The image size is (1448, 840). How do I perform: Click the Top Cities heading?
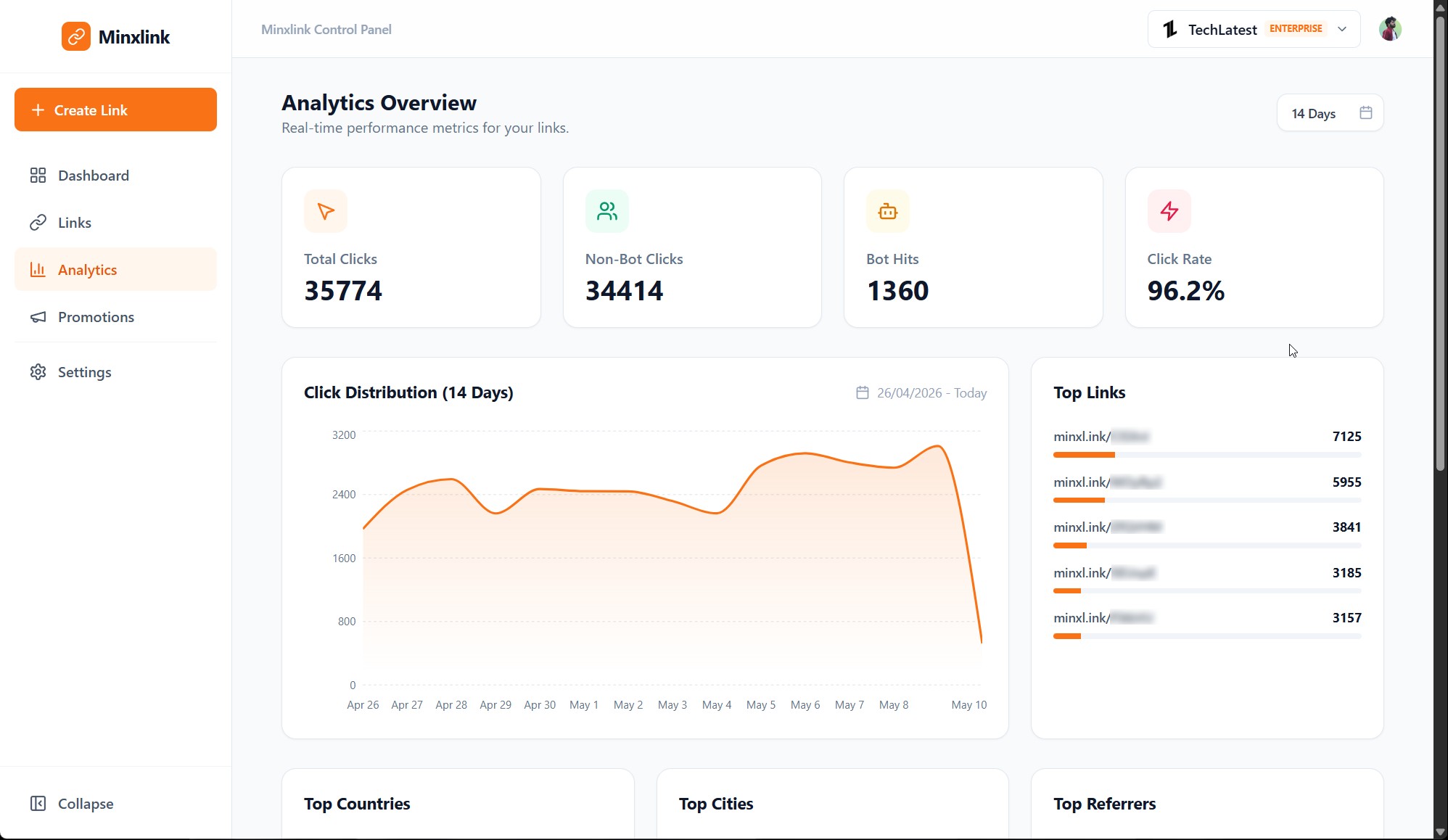click(x=716, y=804)
